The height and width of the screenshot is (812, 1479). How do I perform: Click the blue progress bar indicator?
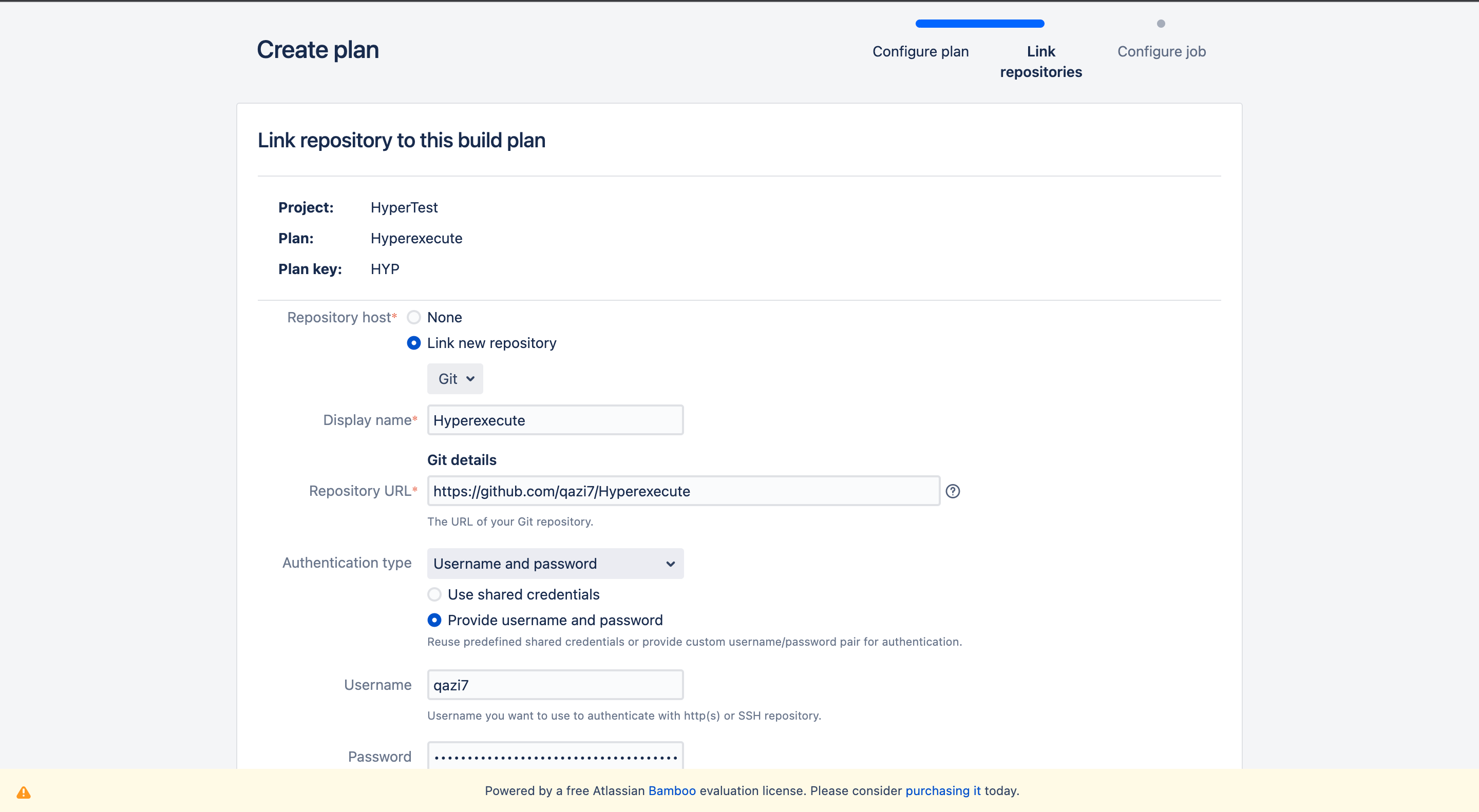click(979, 24)
